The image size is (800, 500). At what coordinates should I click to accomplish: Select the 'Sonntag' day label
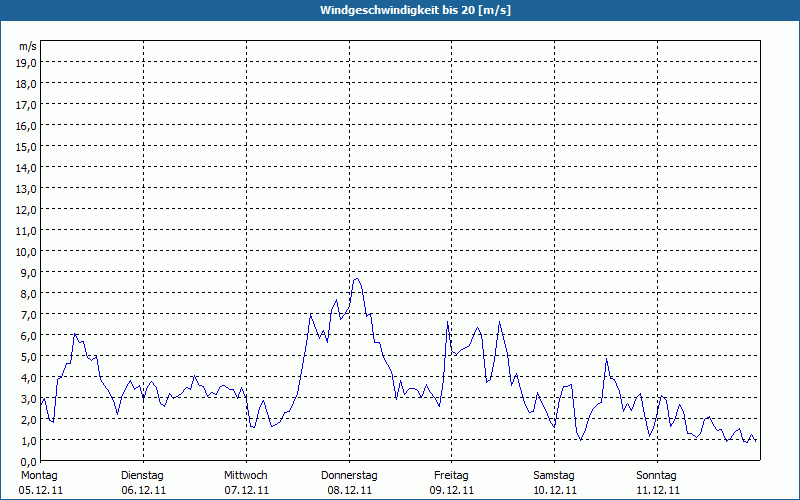tap(657, 476)
